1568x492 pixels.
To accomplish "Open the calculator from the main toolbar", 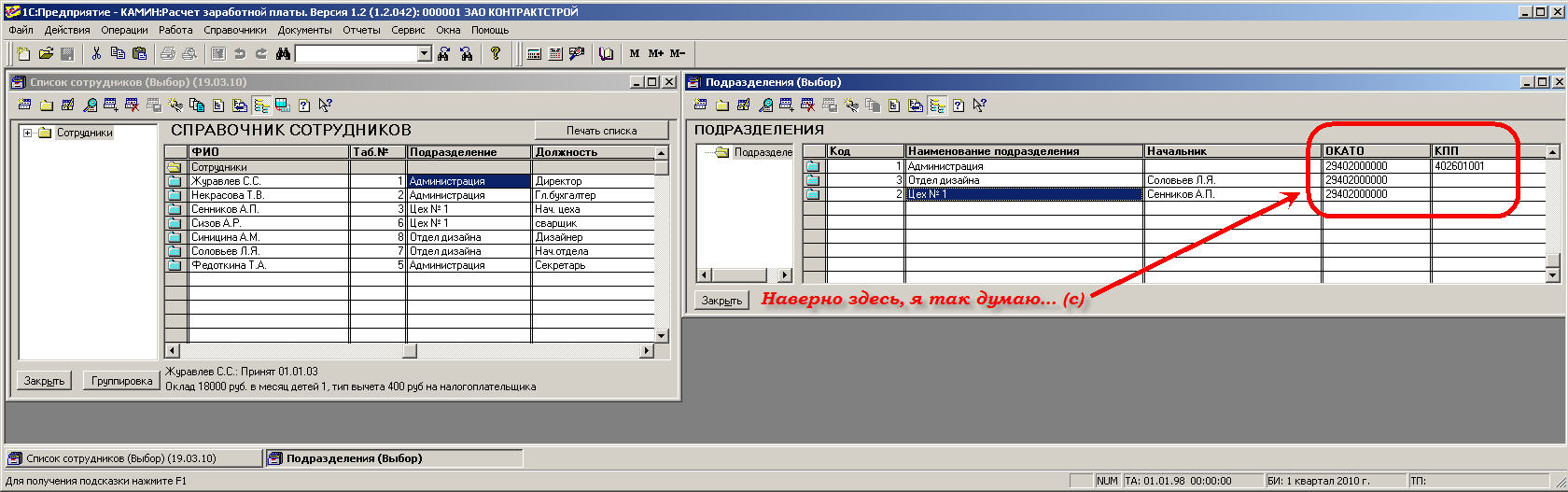I will coord(534,54).
